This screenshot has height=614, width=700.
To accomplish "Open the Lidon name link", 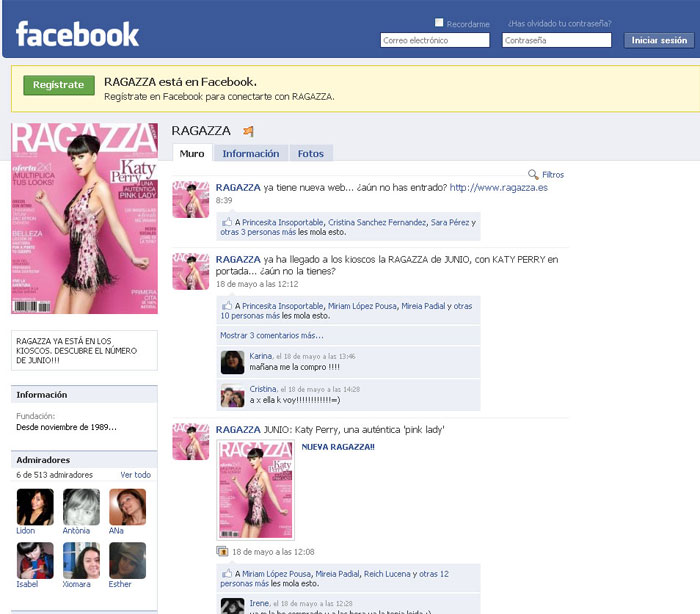I will click(x=25, y=530).
